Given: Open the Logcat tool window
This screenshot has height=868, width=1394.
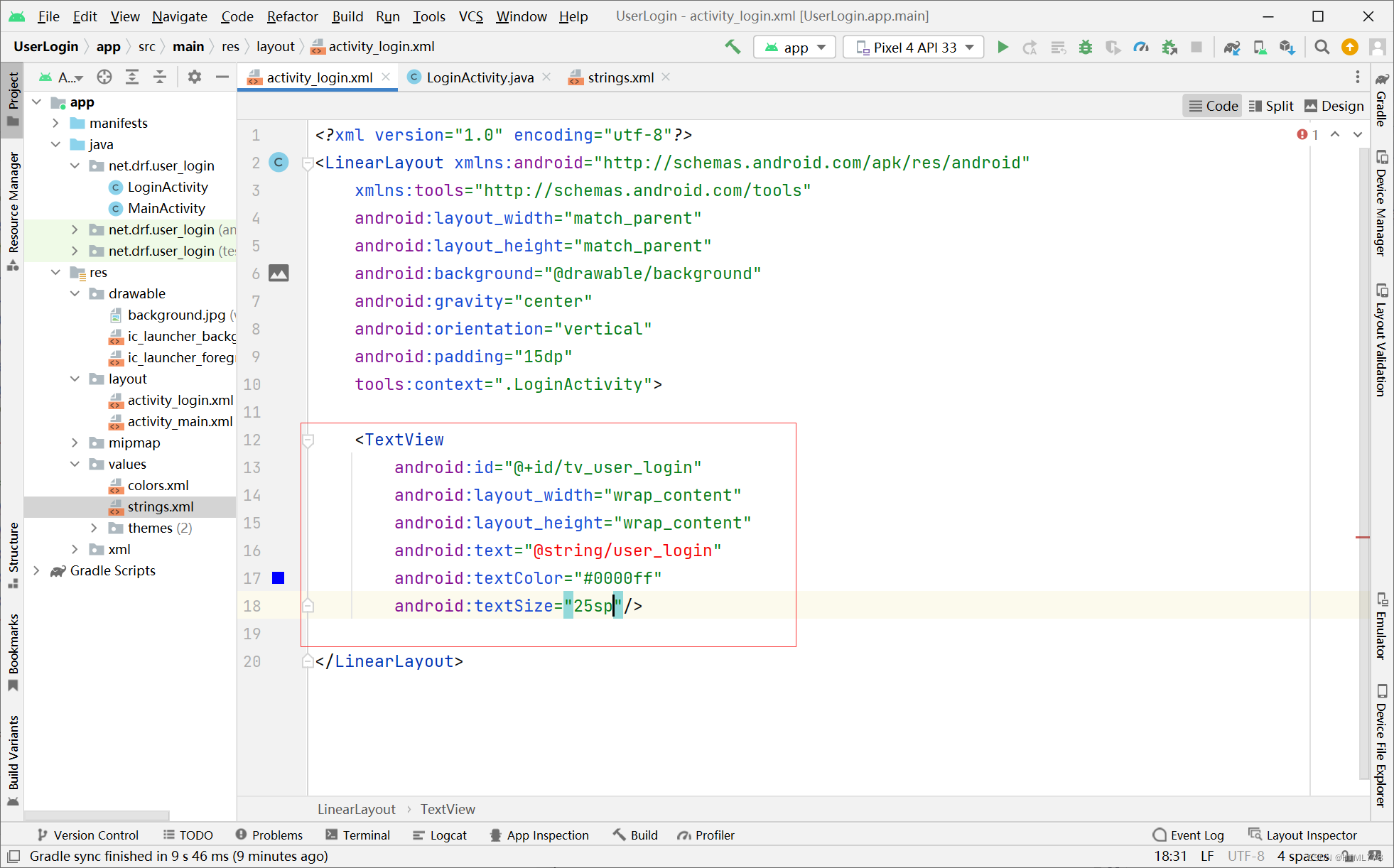Looking at the screenshot, I should (440, 835).
